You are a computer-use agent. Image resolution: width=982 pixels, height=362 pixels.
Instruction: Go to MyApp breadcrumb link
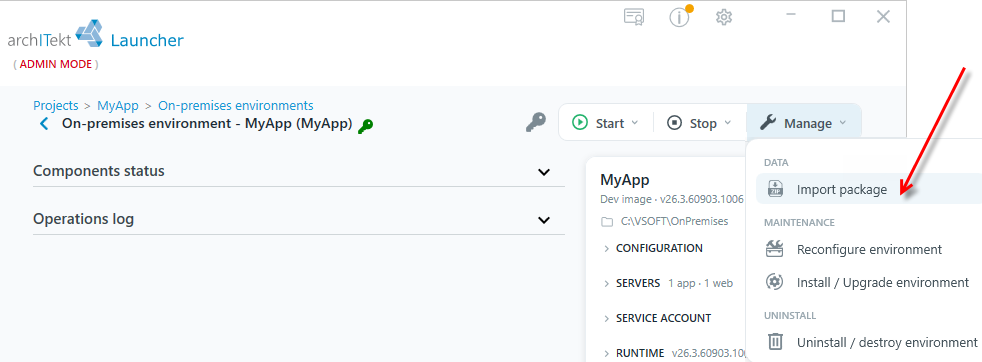pos(118,106)
